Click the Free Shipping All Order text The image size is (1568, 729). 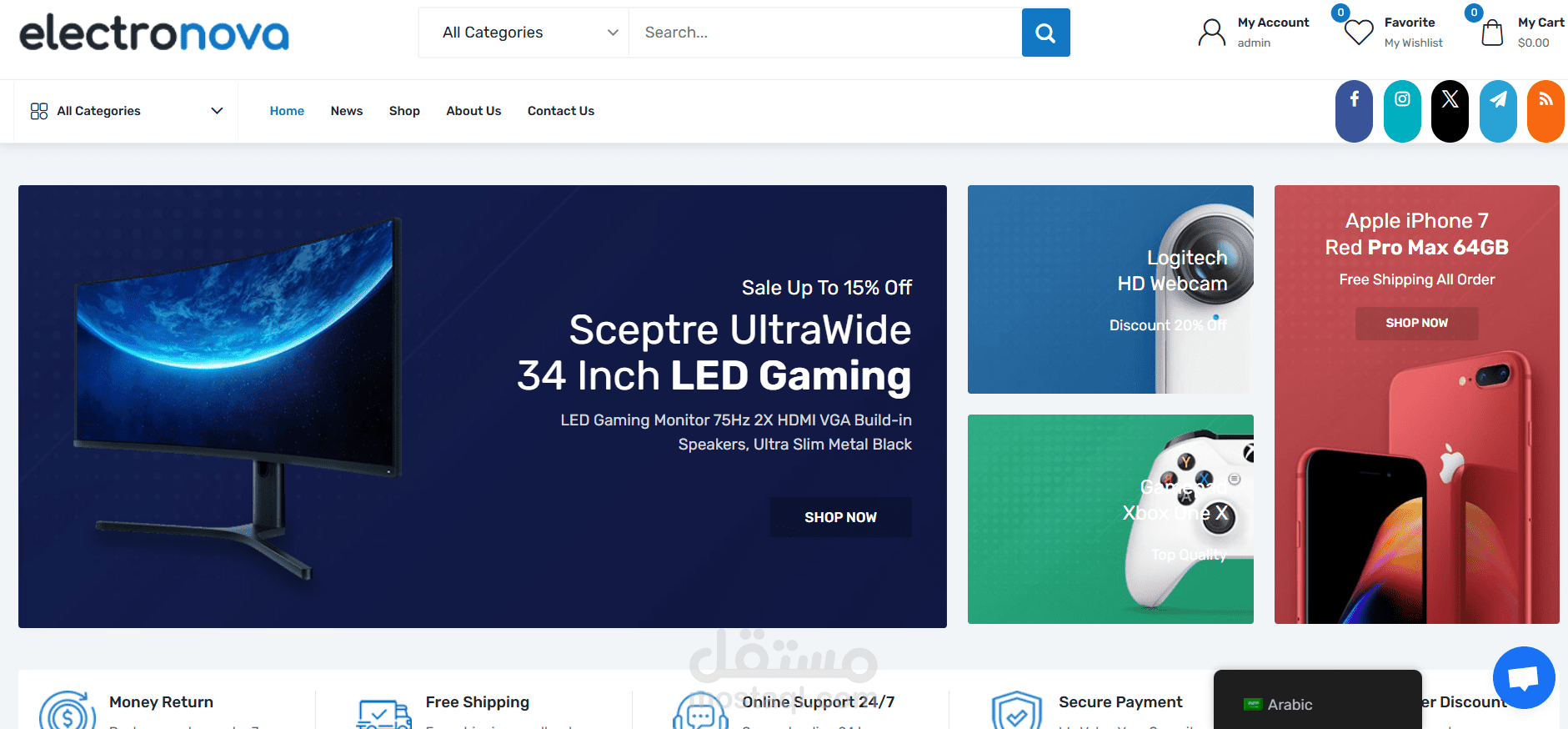pos(1417,279)
